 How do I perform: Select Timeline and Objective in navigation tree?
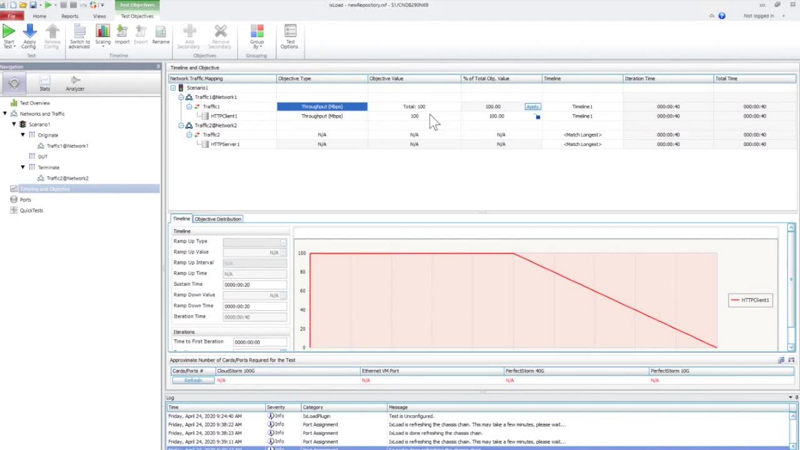(45, 189)
